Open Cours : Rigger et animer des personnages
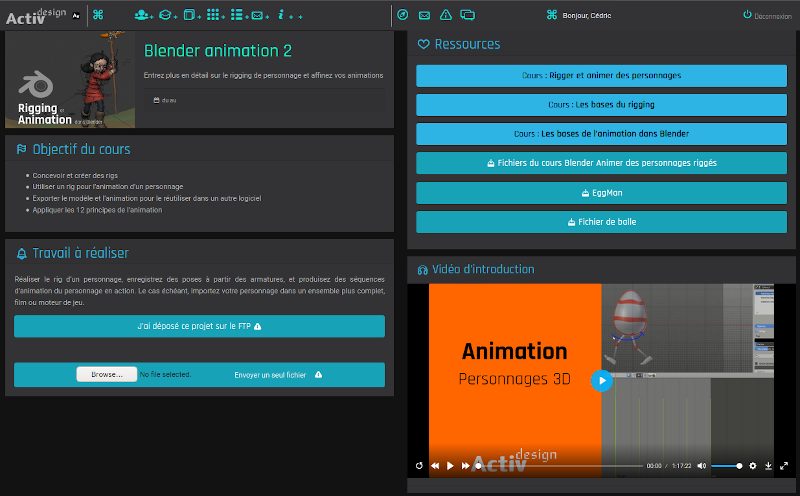Image resolution: width=800 pixels, height=496 pixels. [602, 76]
